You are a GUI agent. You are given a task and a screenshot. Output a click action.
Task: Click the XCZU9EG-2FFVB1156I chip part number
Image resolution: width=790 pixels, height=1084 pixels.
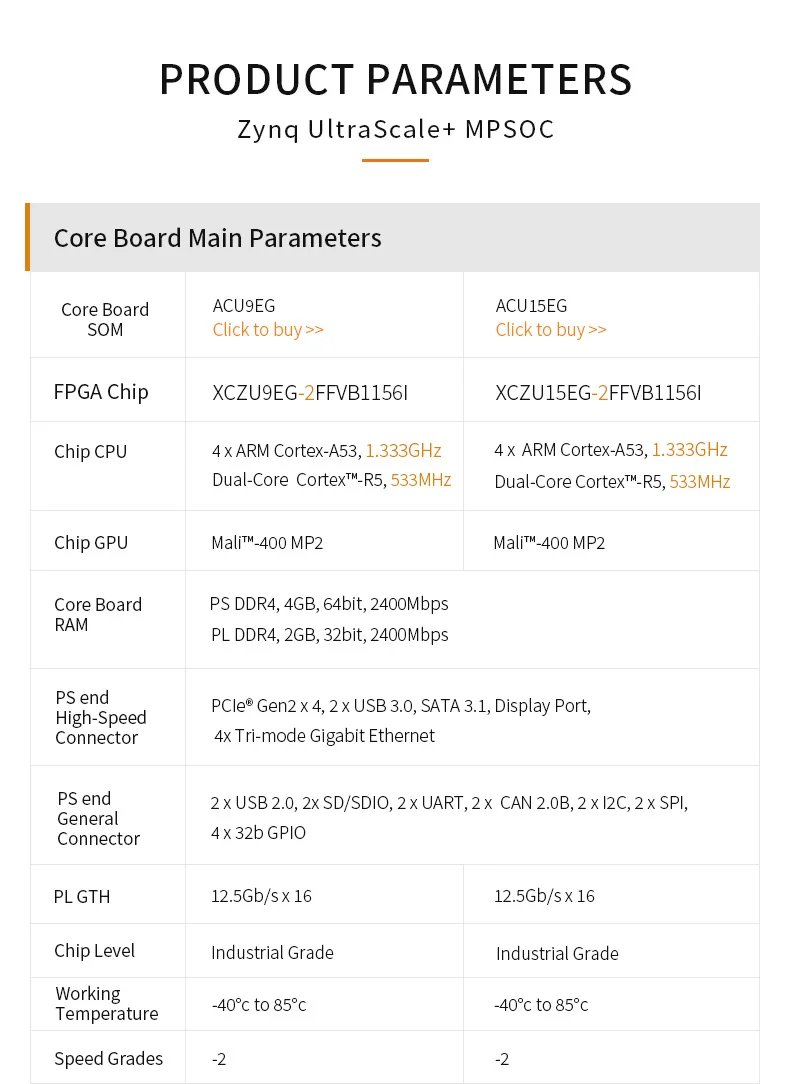[x=310, y=393]
